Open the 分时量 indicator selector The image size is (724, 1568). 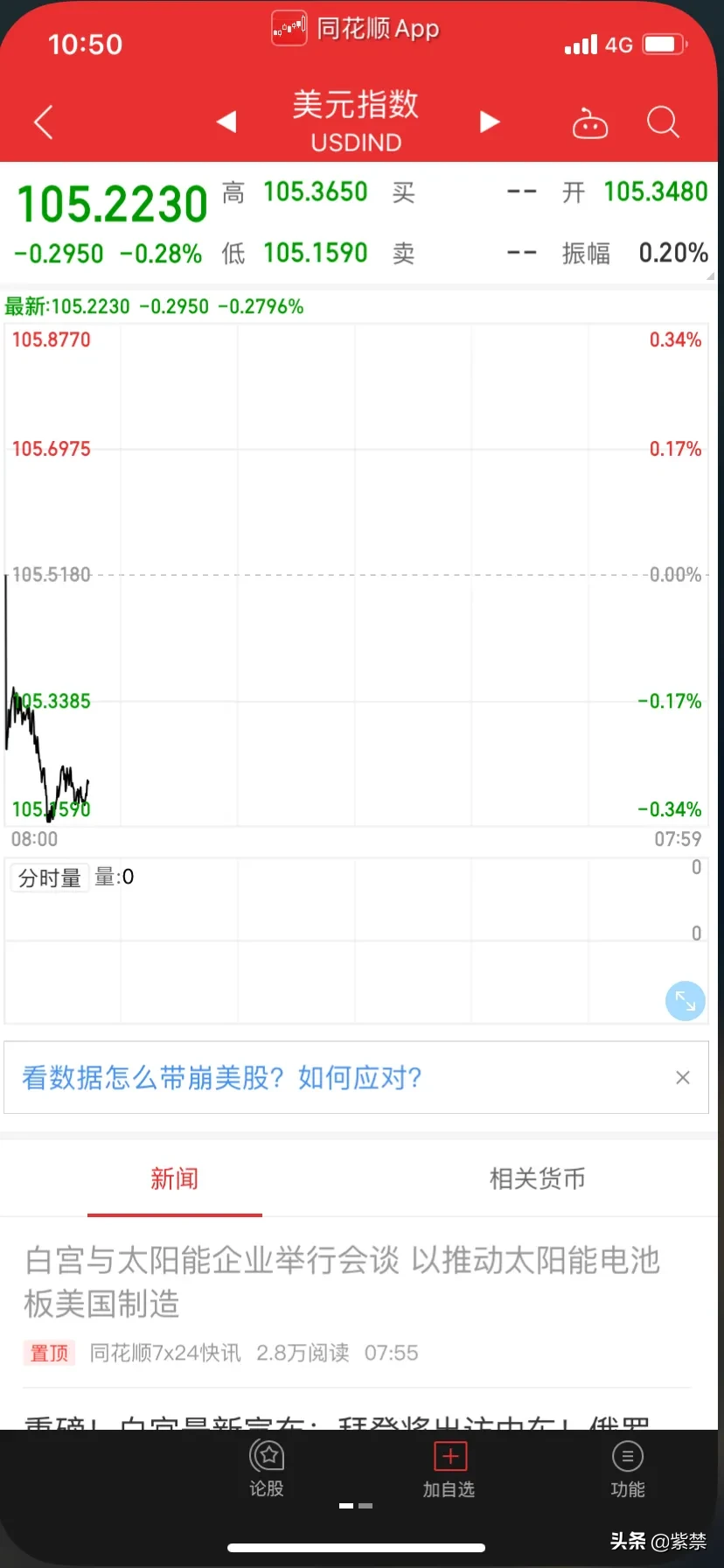coord(50,878)
